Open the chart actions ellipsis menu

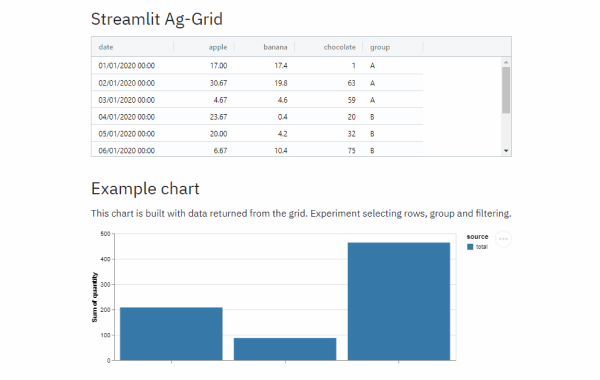pos(503,239)
